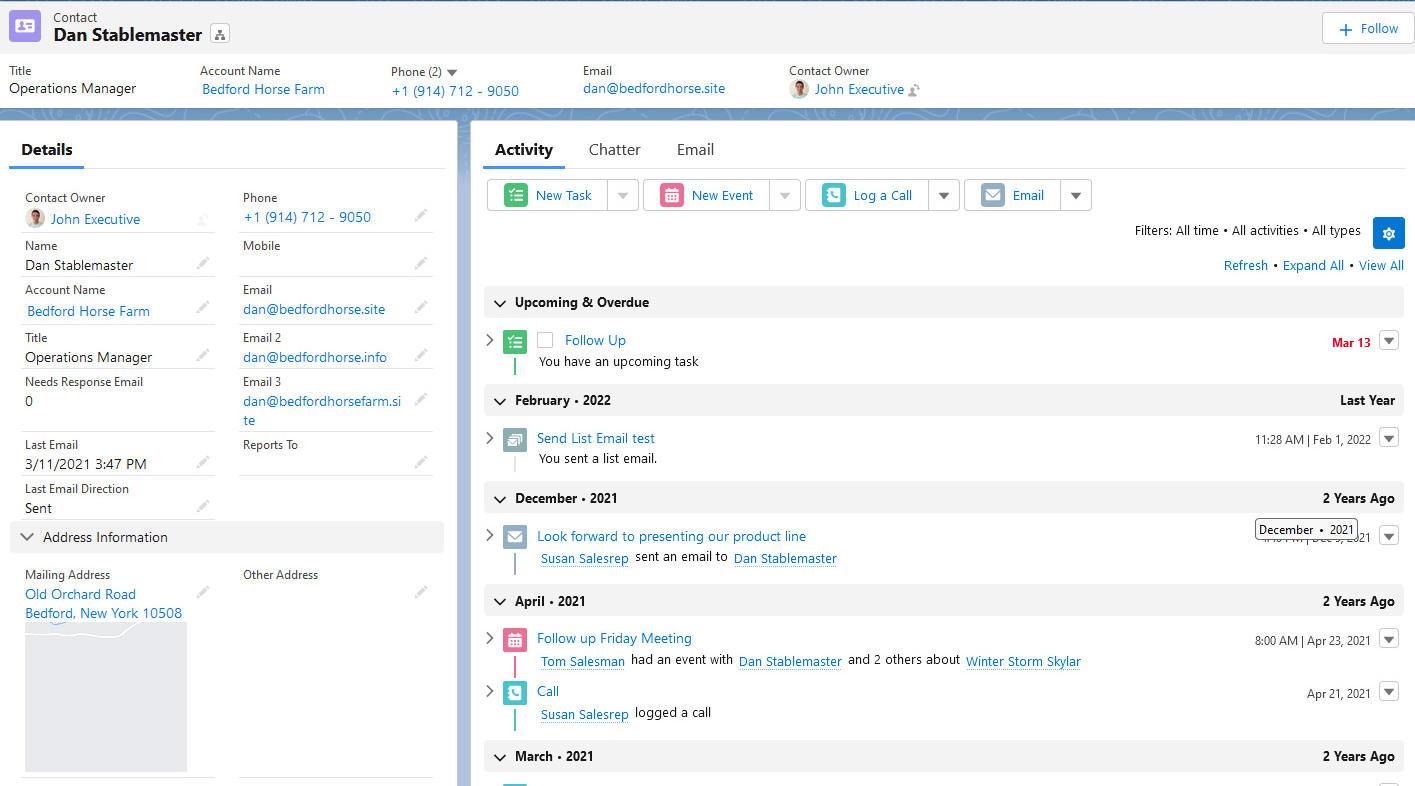Screen dimensions: 1415x786
Task: Click the Expand All link
Action: point(1313,265)
